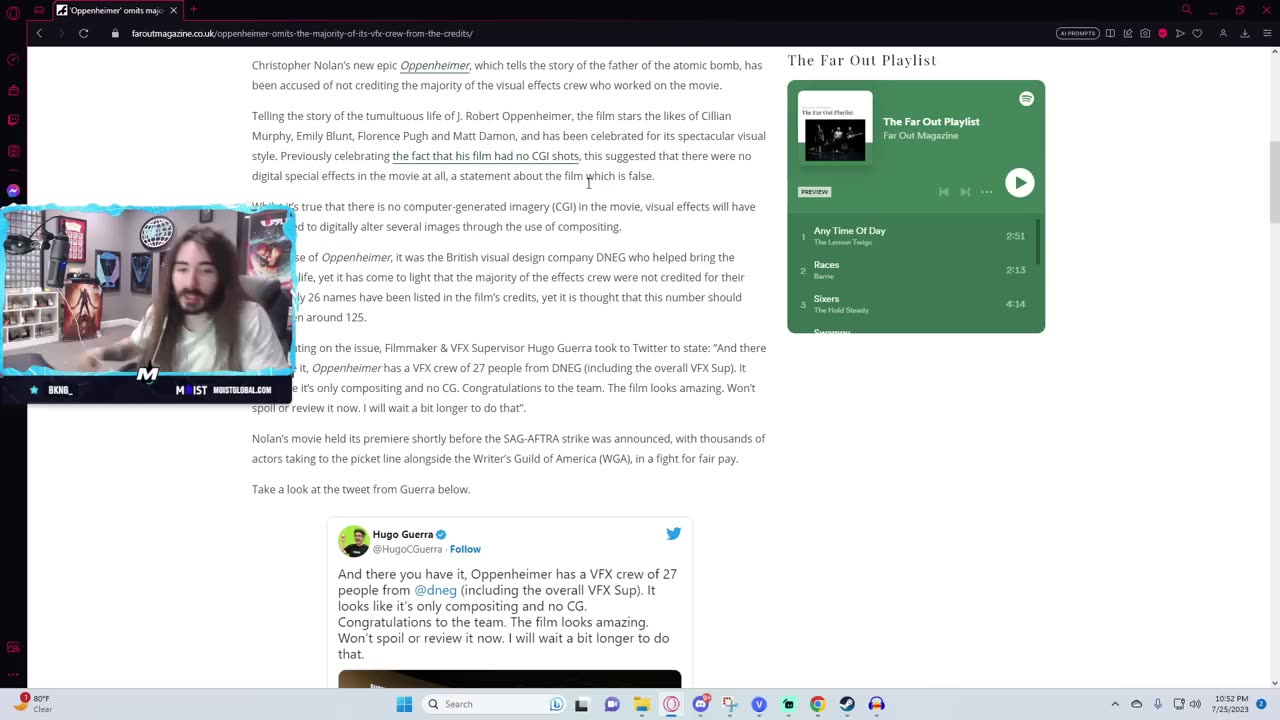Open Discord from the taskbar
Screen dimensions: 1280x720
tap(701, 704)
